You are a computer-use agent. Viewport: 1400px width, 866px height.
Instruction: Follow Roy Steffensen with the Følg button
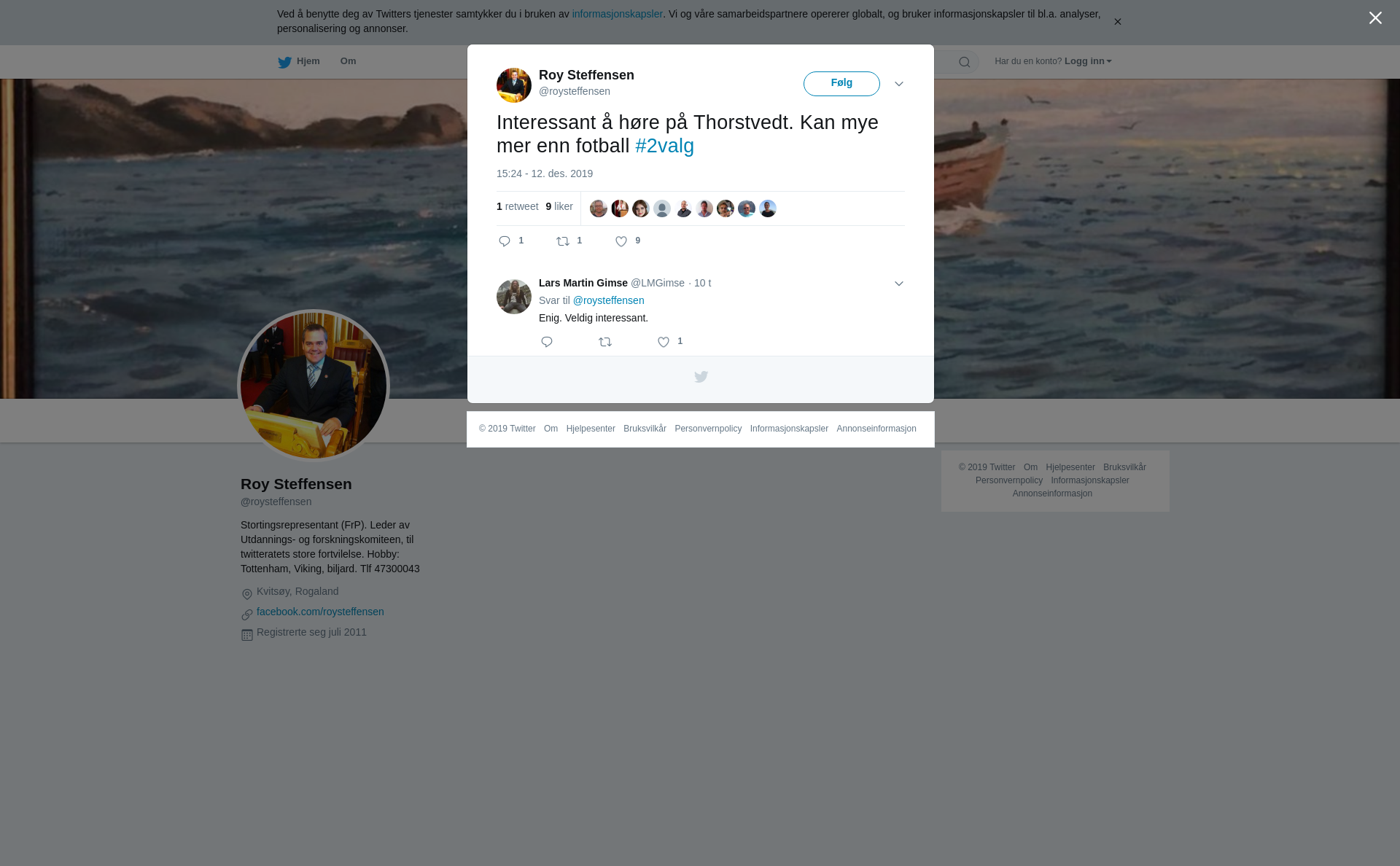(841, 83)
